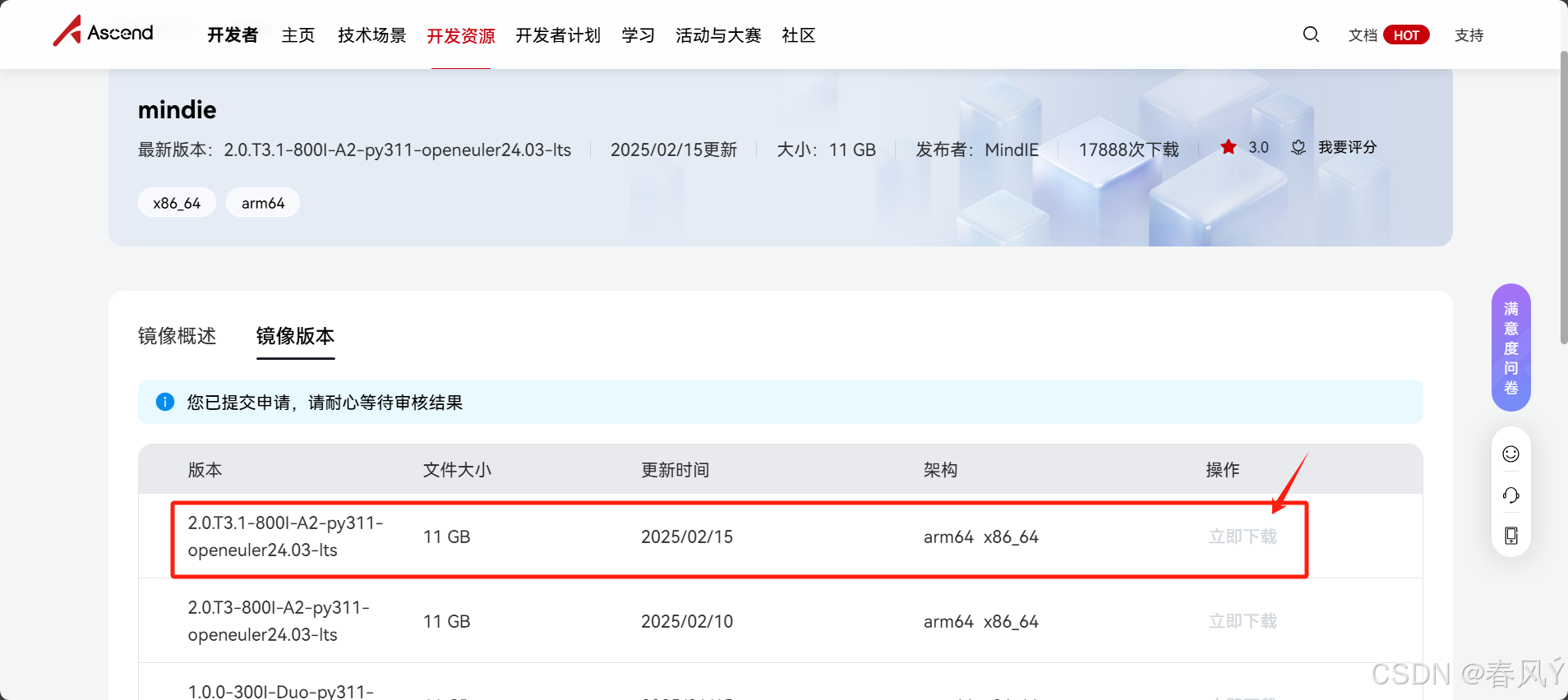Open the 文档 link in header
This screenshot has height=700, width=1568.
pyautogui.click(x=1363, y=35)
